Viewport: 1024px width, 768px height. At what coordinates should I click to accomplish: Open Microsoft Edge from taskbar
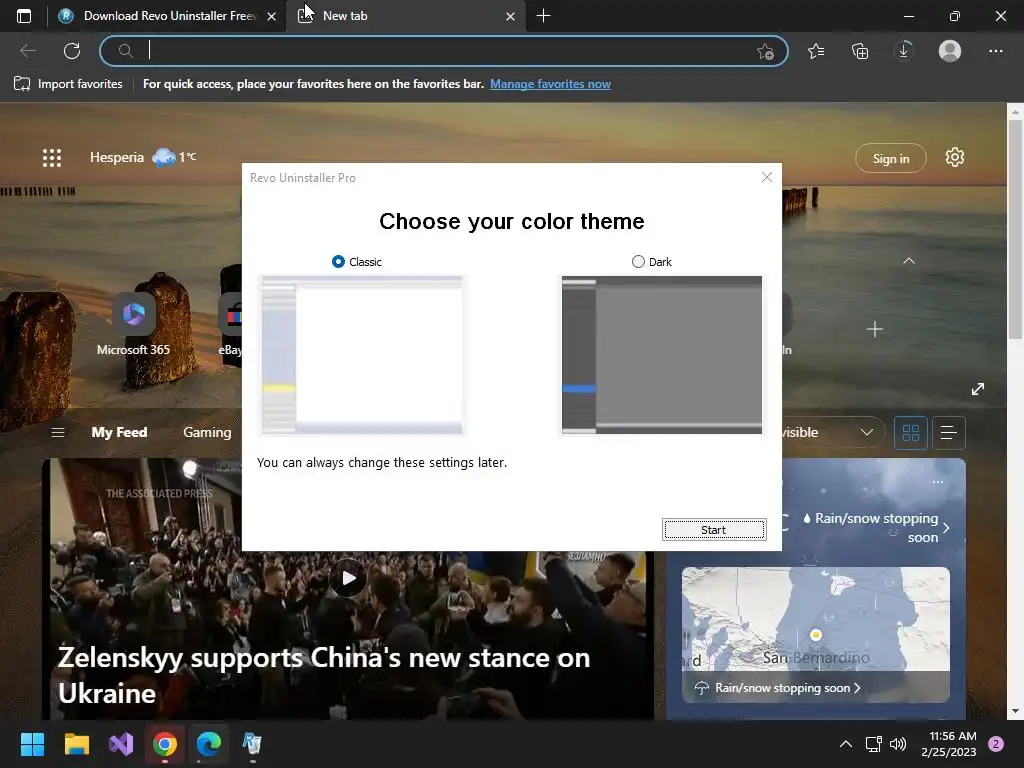click(x=209, y=744)
